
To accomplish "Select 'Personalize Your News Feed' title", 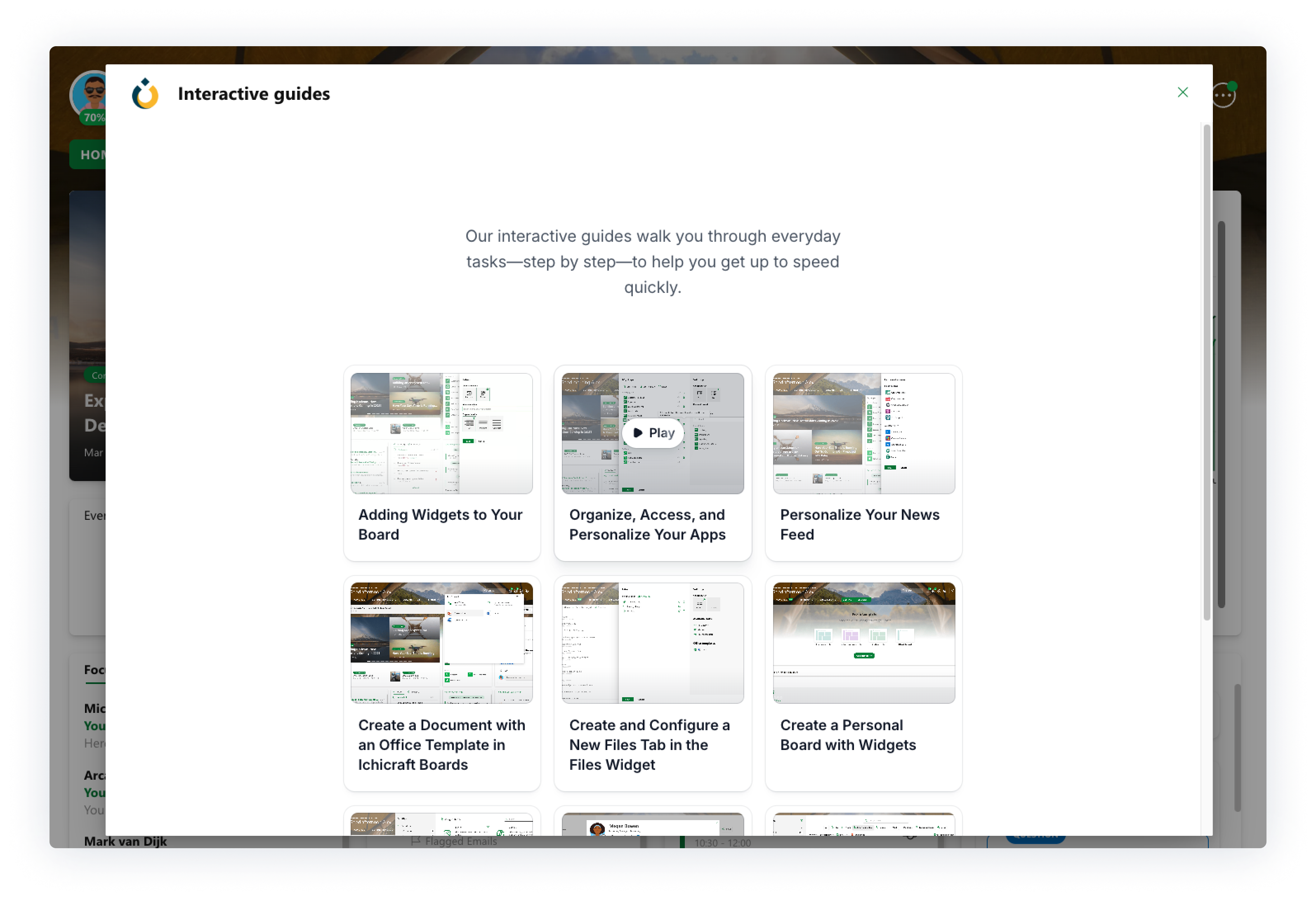I will pos(860,524).
